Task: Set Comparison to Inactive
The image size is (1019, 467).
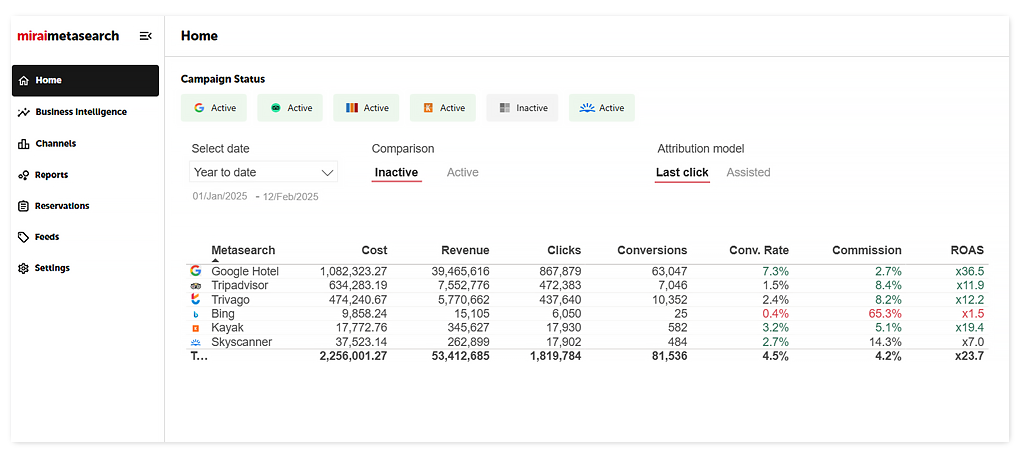Action: pos(396,173)
